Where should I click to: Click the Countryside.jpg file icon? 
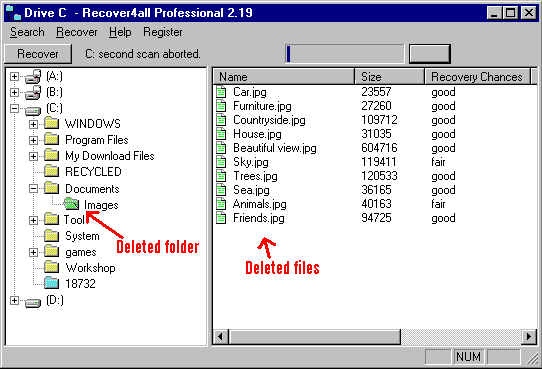pos(221,120)
